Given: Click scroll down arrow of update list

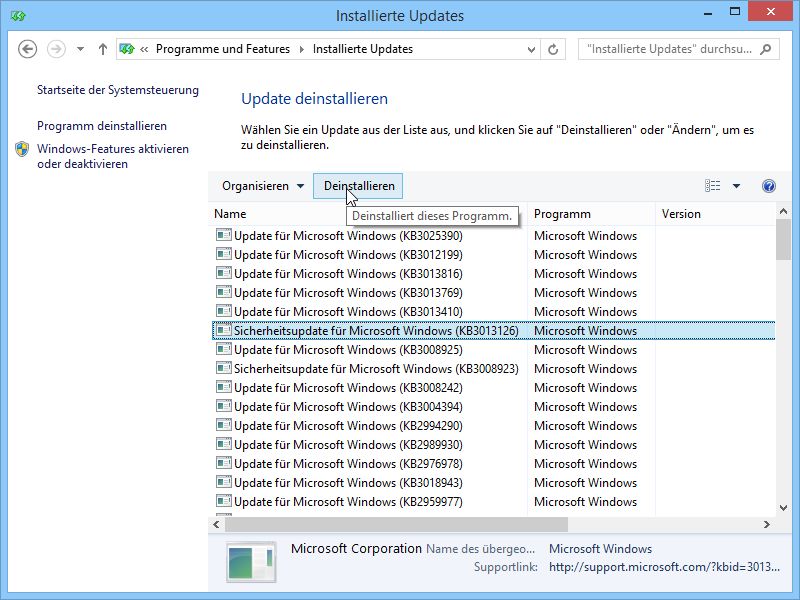Looking at the screenshot, I should [783, 508].
